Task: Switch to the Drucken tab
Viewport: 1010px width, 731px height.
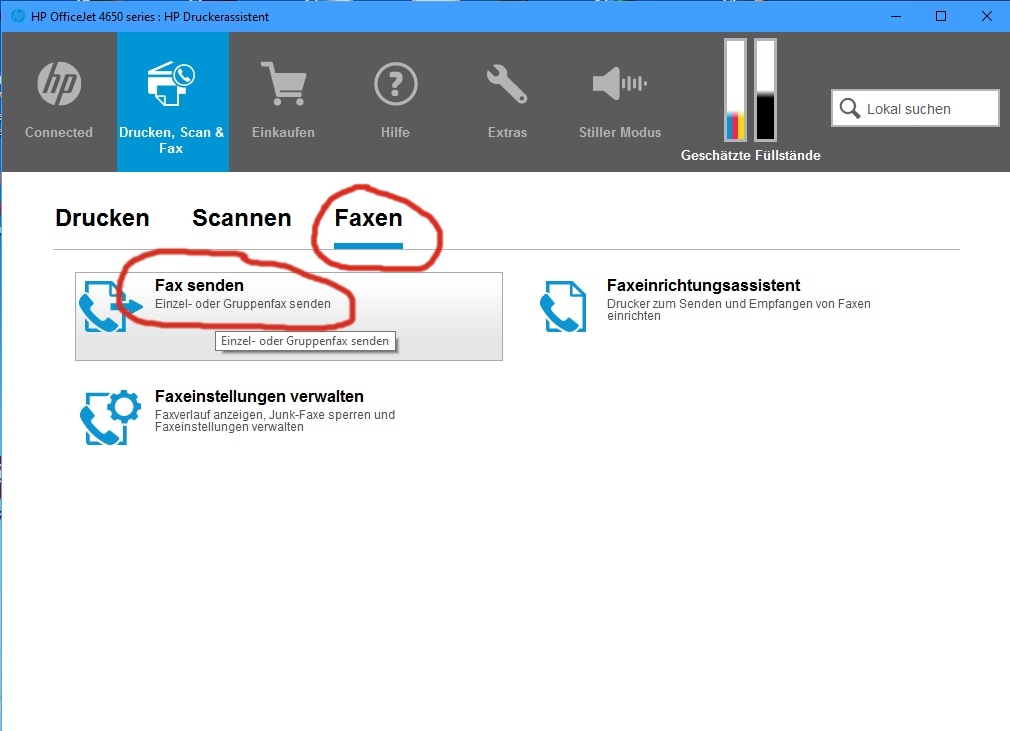Action: point(101,217)
